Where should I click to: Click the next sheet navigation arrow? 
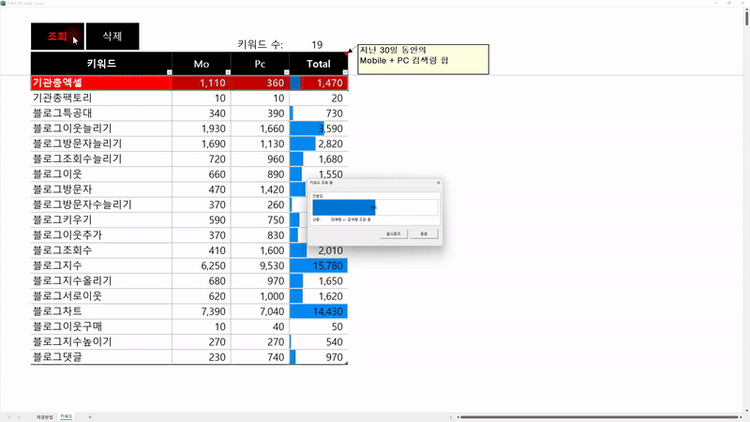tap(19, 417)
